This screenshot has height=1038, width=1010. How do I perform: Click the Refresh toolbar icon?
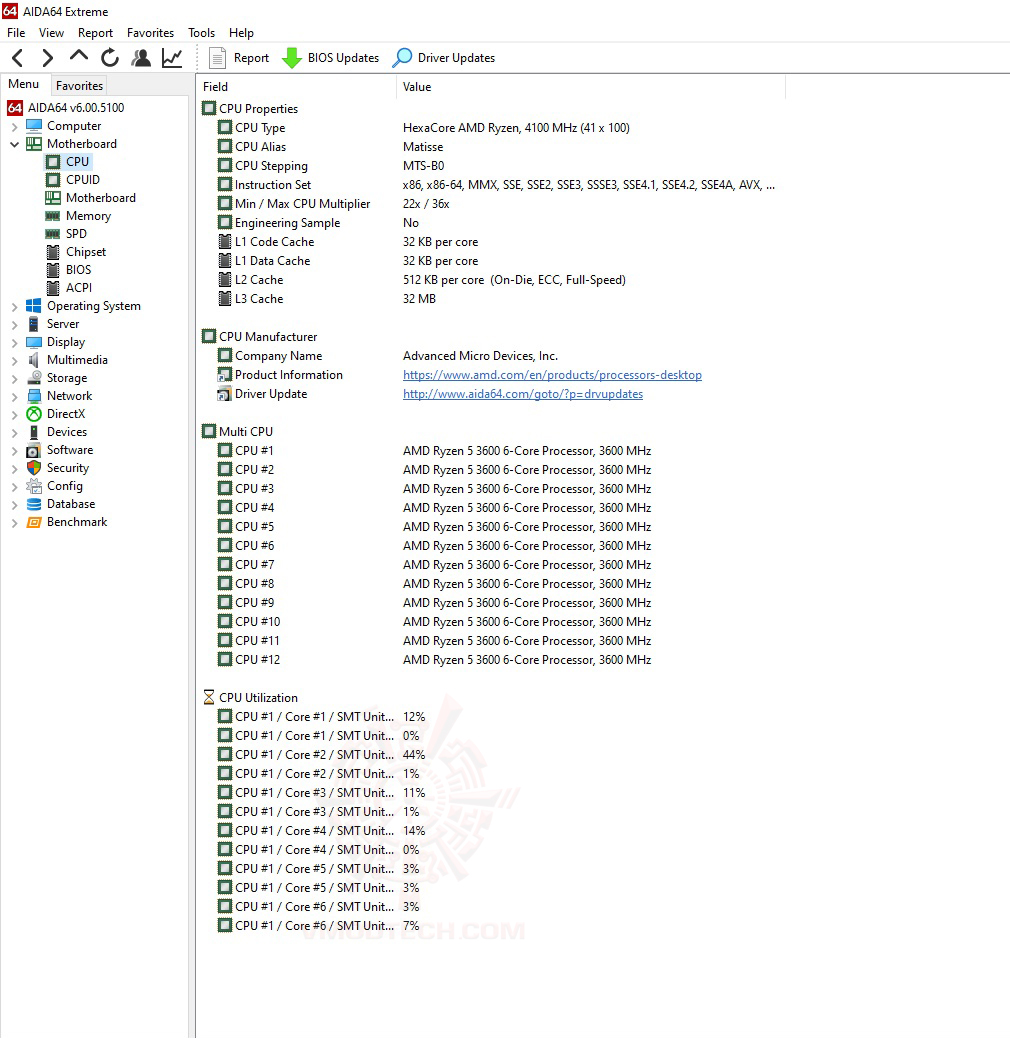tap(110, 58)
